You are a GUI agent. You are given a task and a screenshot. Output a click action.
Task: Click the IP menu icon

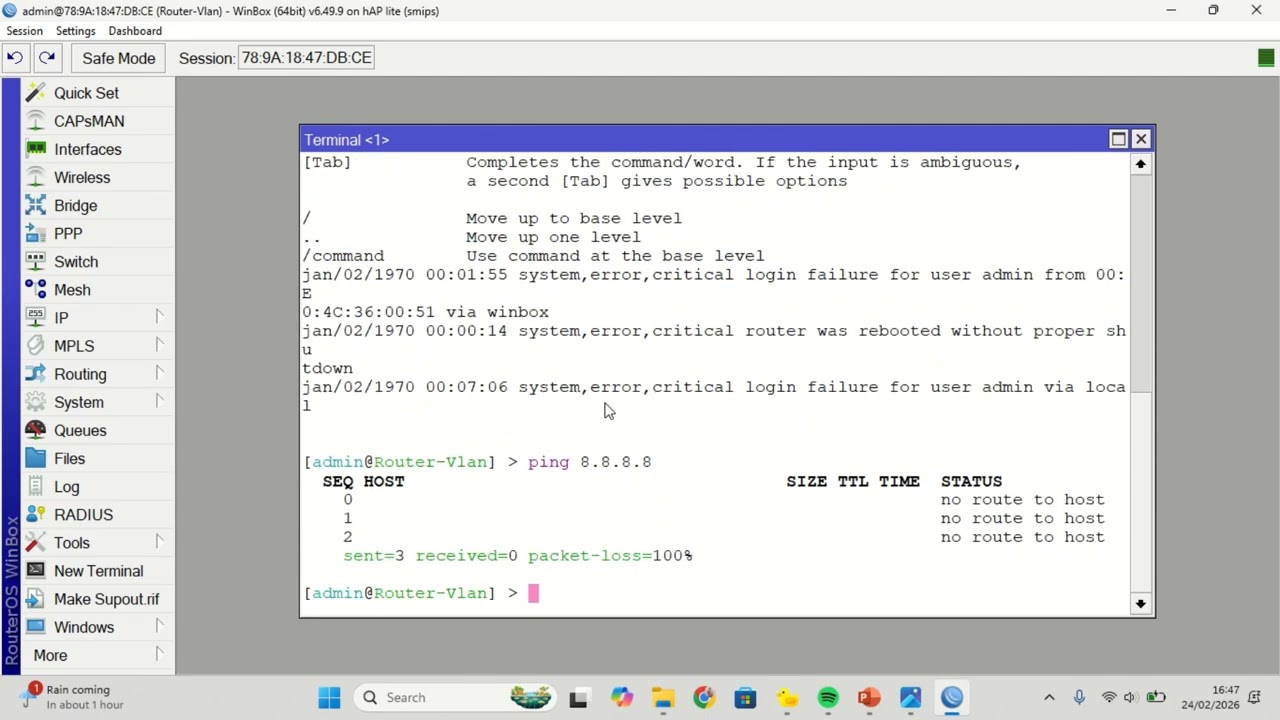tap(36, 317)
